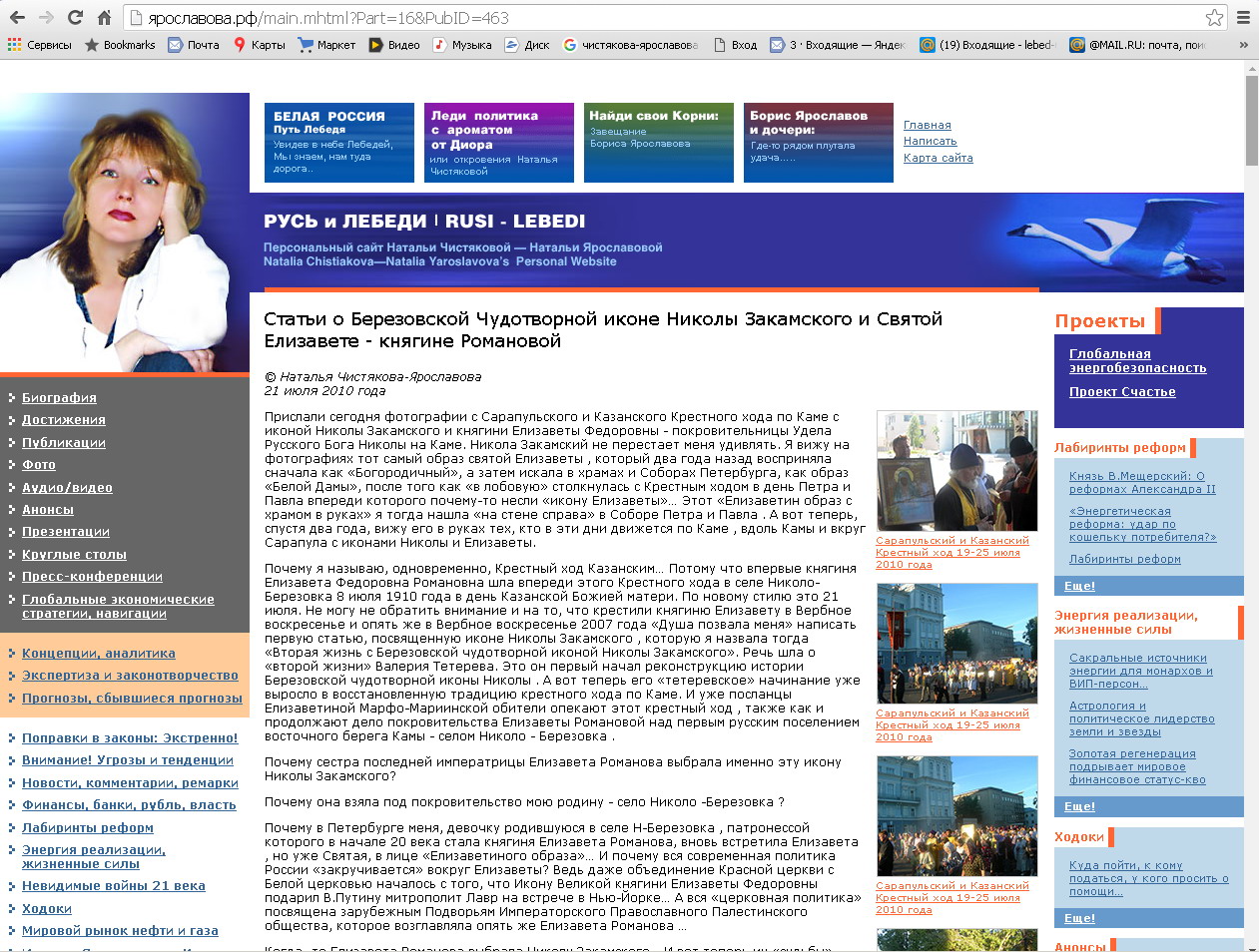Viewport: 1259px width, 952px height.
Task: Show more bookmarks with the chevron
Action: pyautogui.click(x=1243, y=45)
